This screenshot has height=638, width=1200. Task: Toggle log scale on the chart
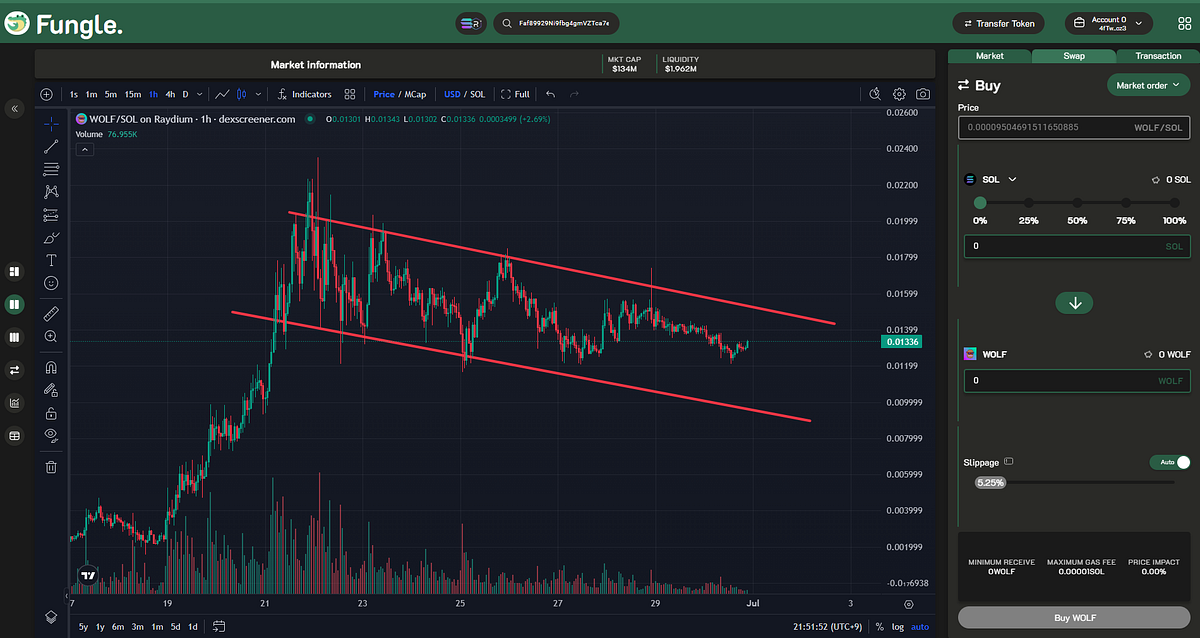click(x=898, y=626)
